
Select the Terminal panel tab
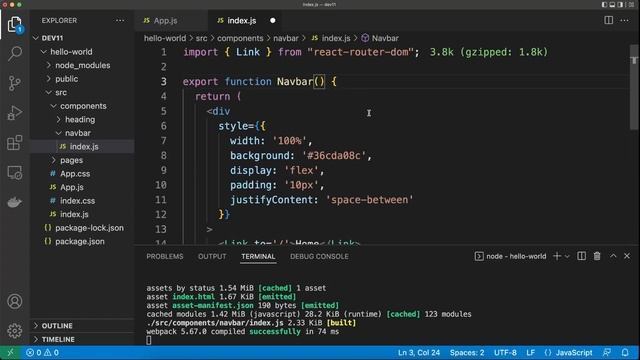coord(258,256)
